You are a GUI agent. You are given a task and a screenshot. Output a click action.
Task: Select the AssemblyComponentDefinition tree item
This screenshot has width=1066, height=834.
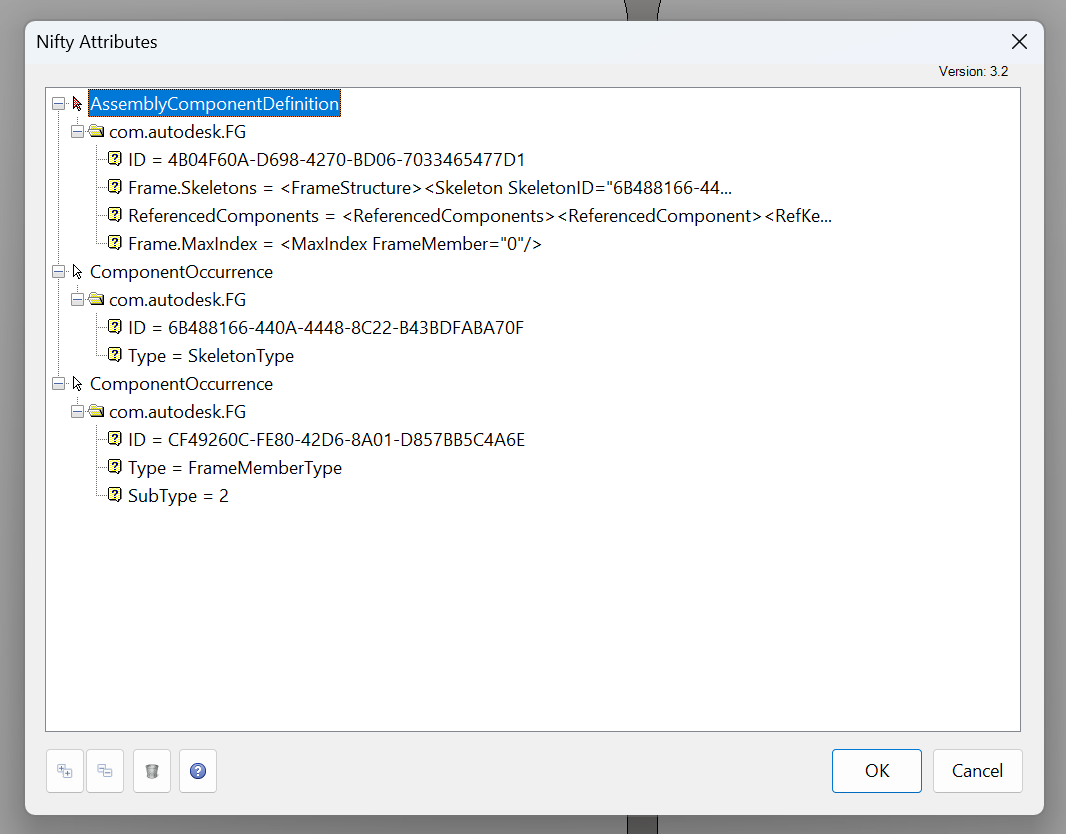click(x=214, y=103)
